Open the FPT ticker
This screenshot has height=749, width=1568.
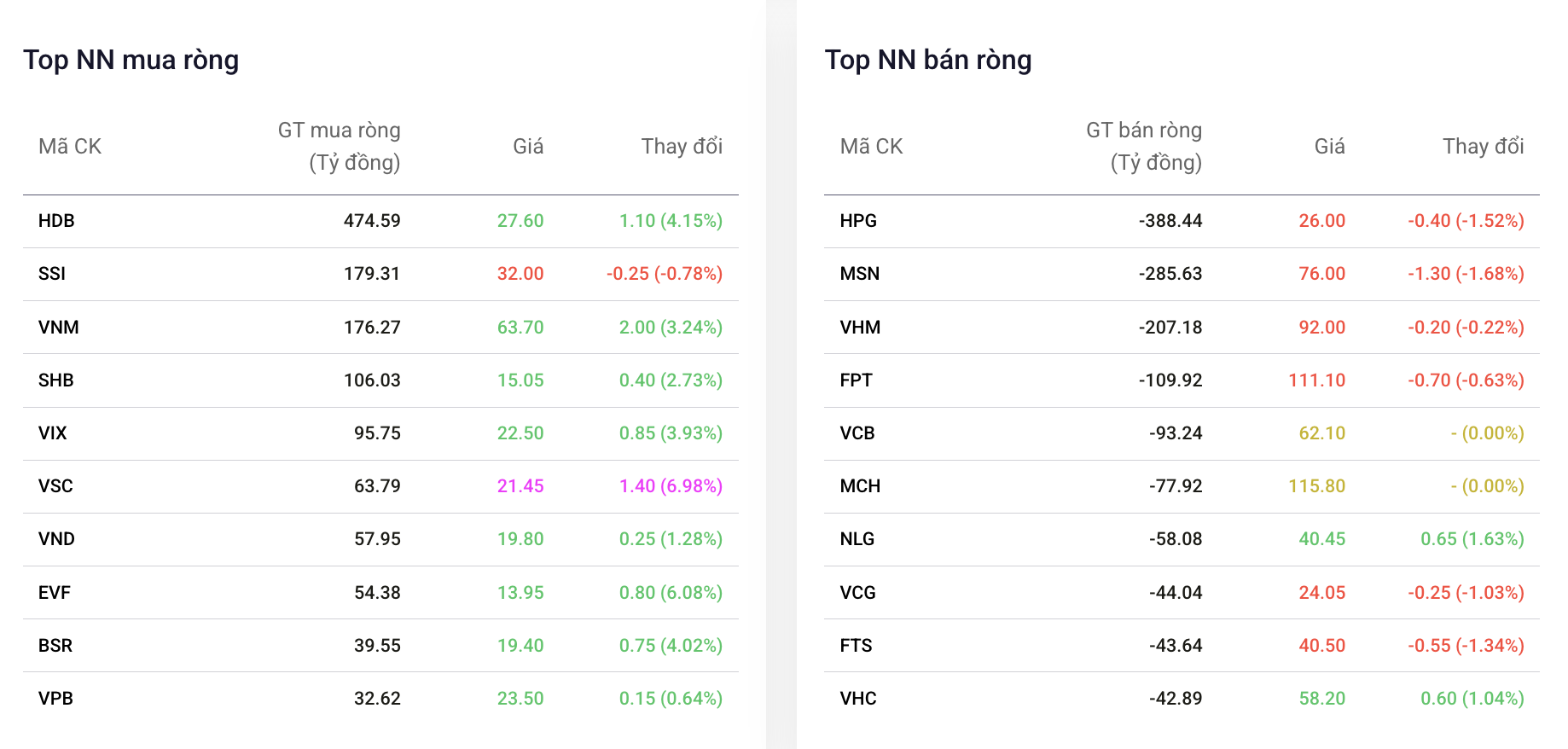pos(856,380)
